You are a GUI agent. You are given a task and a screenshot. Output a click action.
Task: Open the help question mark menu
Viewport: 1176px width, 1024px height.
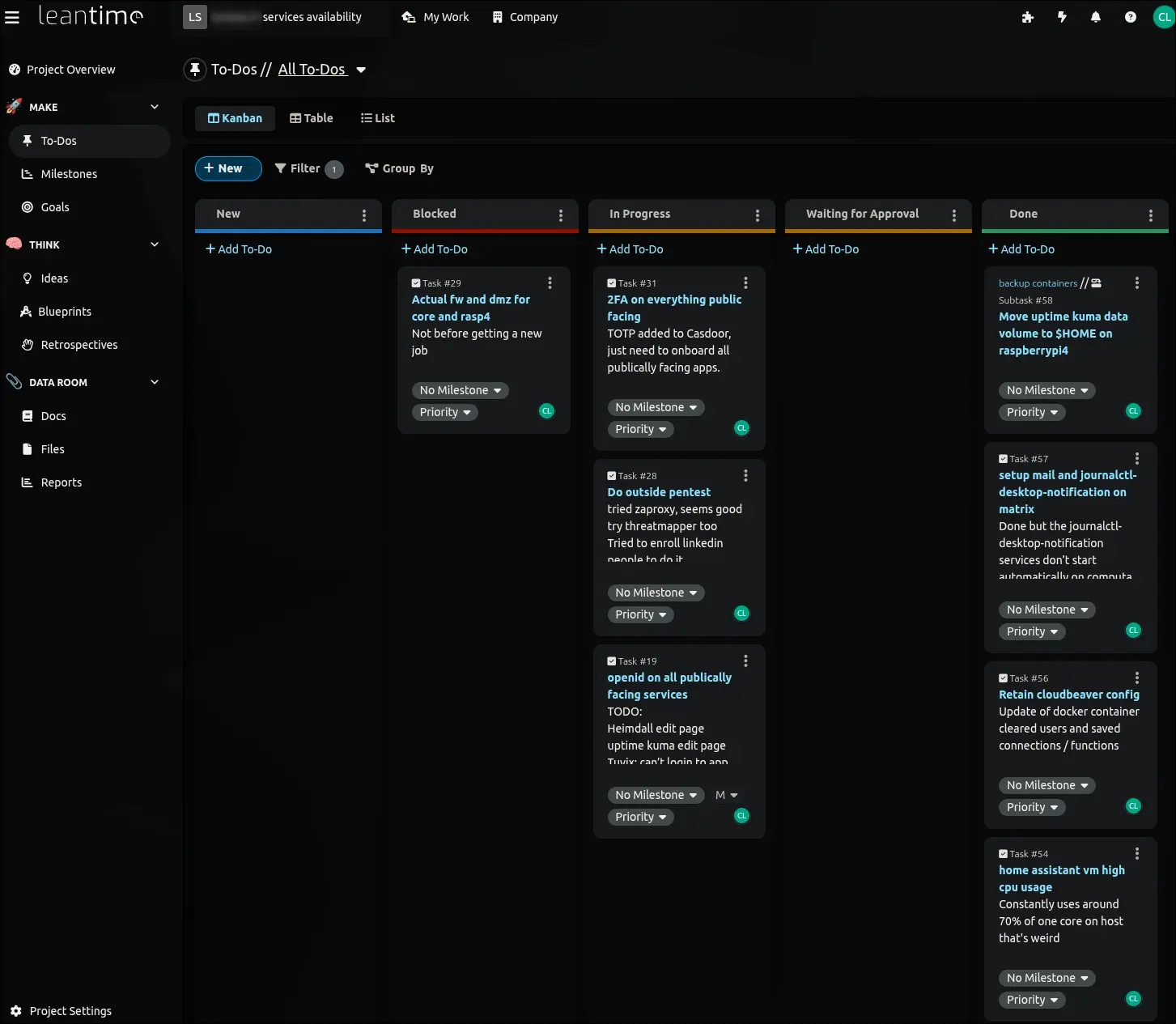tap(1130, 16)
